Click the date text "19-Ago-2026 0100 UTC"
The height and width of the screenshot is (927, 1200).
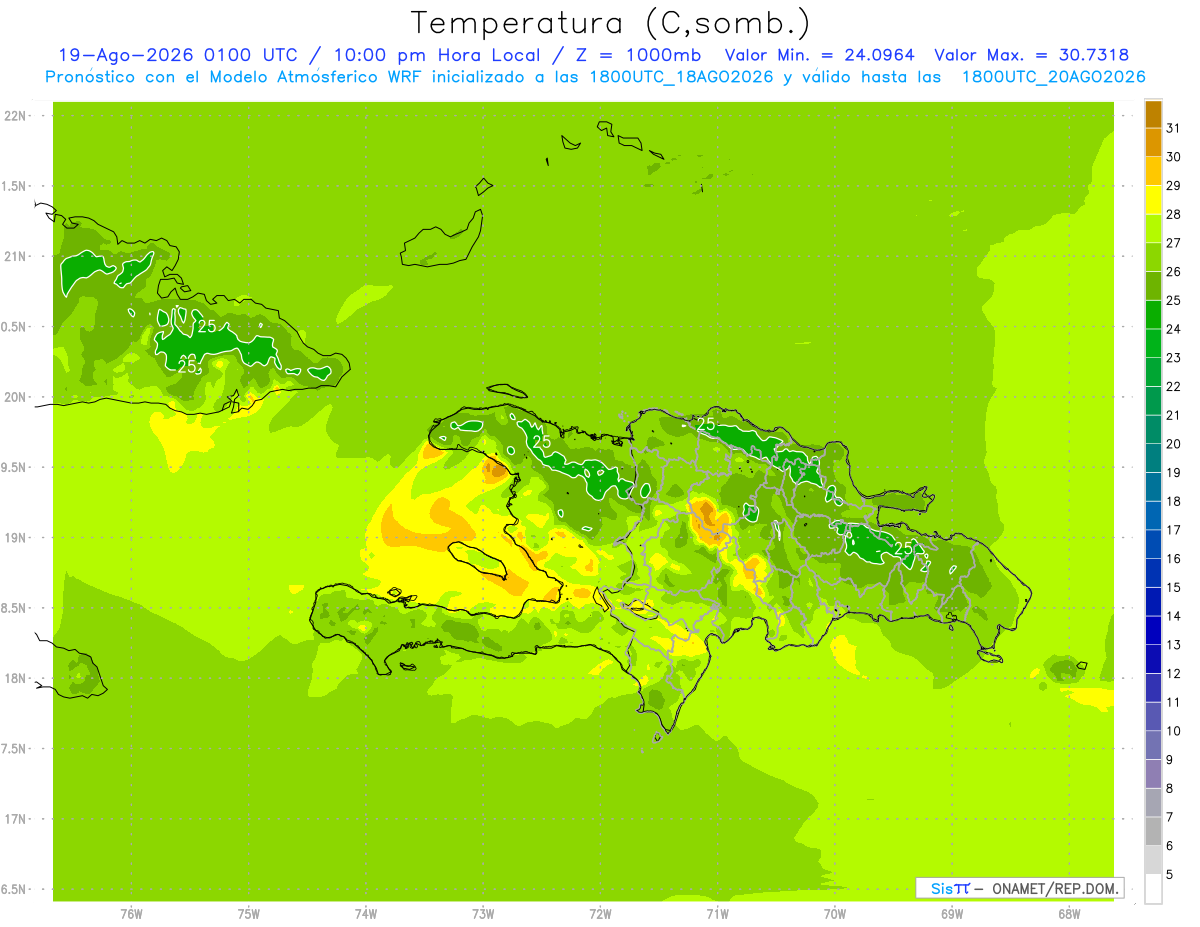tap(182, 55)
